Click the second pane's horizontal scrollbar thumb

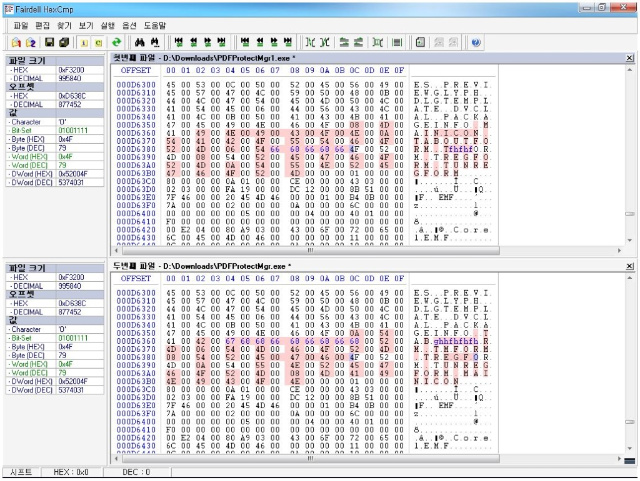(311, 459)
